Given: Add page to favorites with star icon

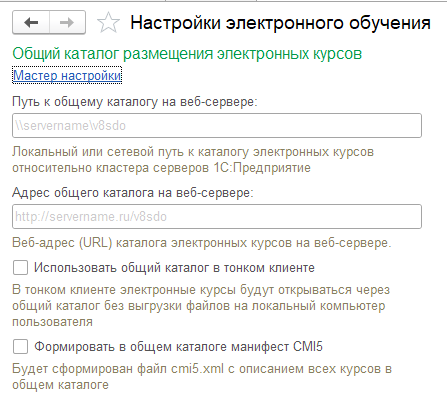Looking at the screenshot, I should click(108, 23).
